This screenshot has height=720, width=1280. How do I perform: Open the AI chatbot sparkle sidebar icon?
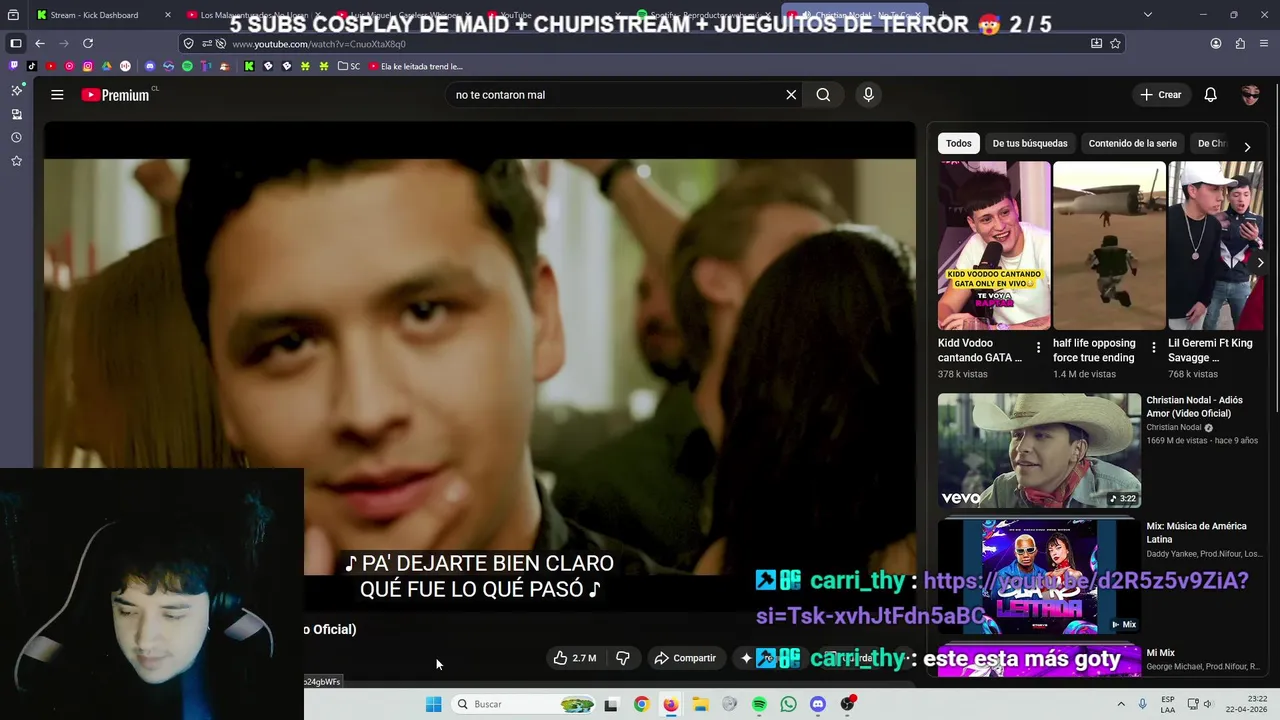coord(16,90)
